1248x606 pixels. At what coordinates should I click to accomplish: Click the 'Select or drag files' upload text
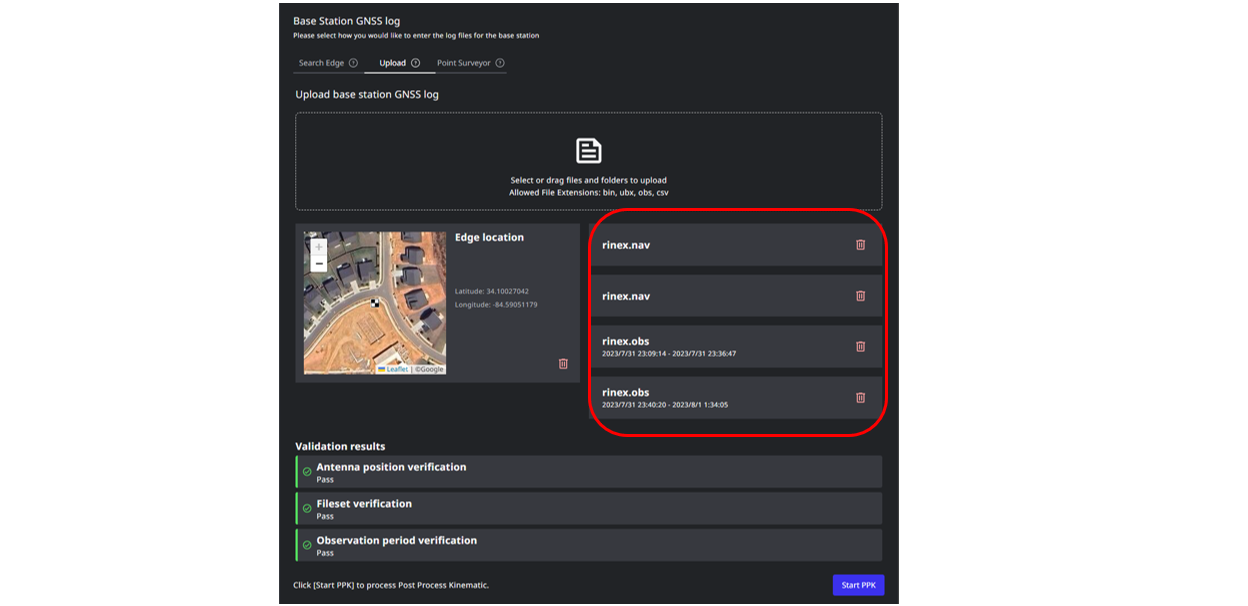click(x=588, y=181)
